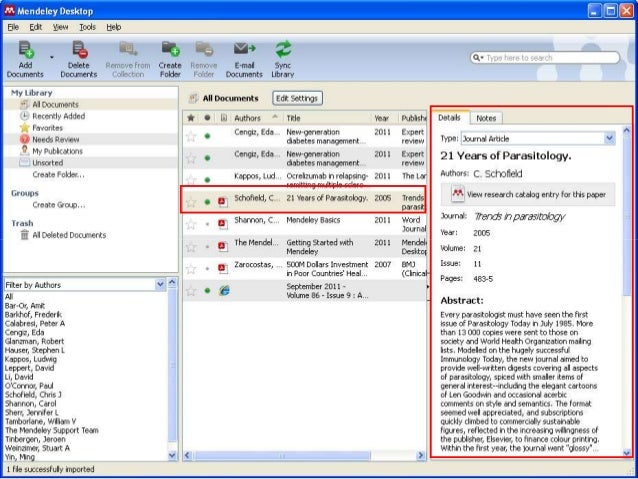Image resolution: width=638 pixels, height=479 pixels.
Task: Filter by author Kappos, Ludwig
Action: (31, 359)
